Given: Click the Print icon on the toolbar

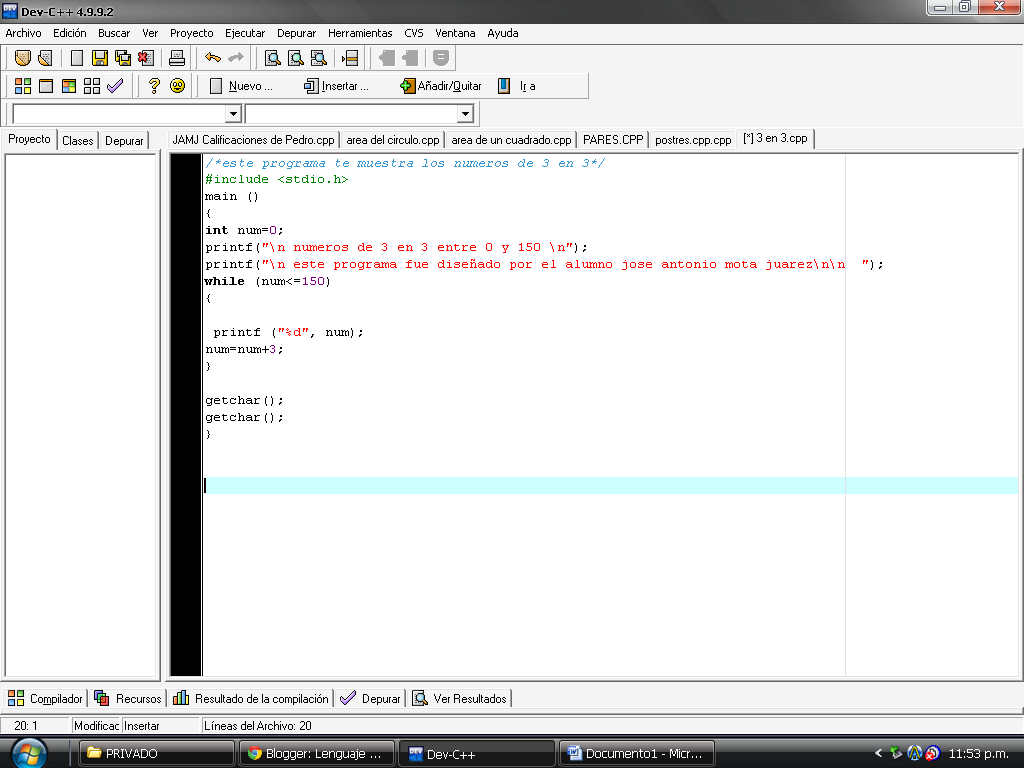Looking at the screenshot, I should point(176,58).
